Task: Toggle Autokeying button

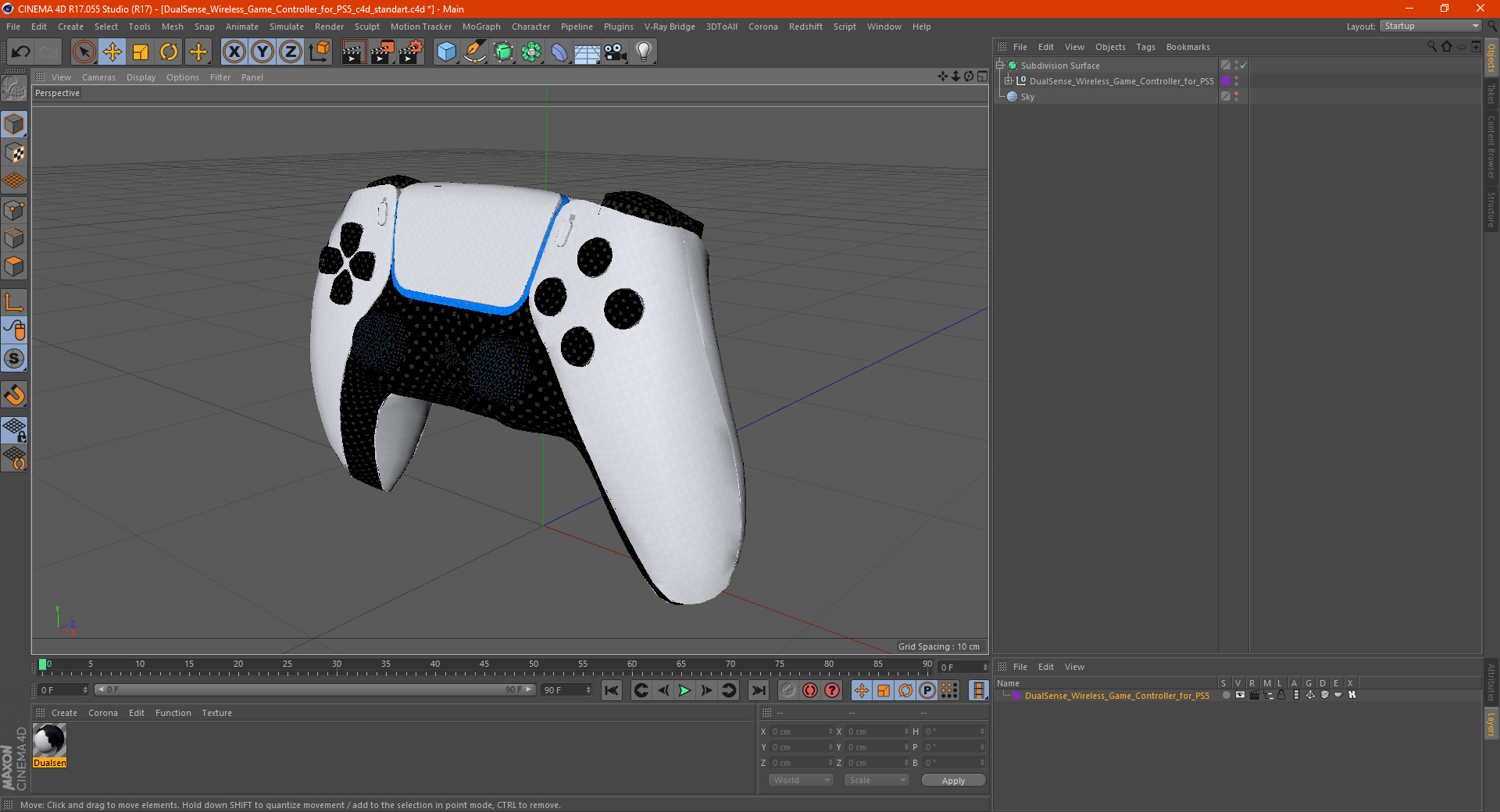Action: tap(810, 690)
